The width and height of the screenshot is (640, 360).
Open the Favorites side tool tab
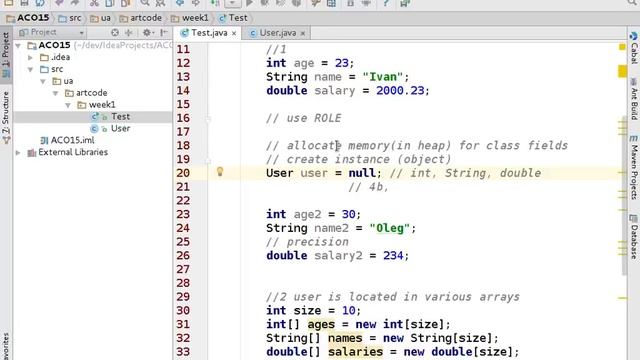click(x=6, y=347)
